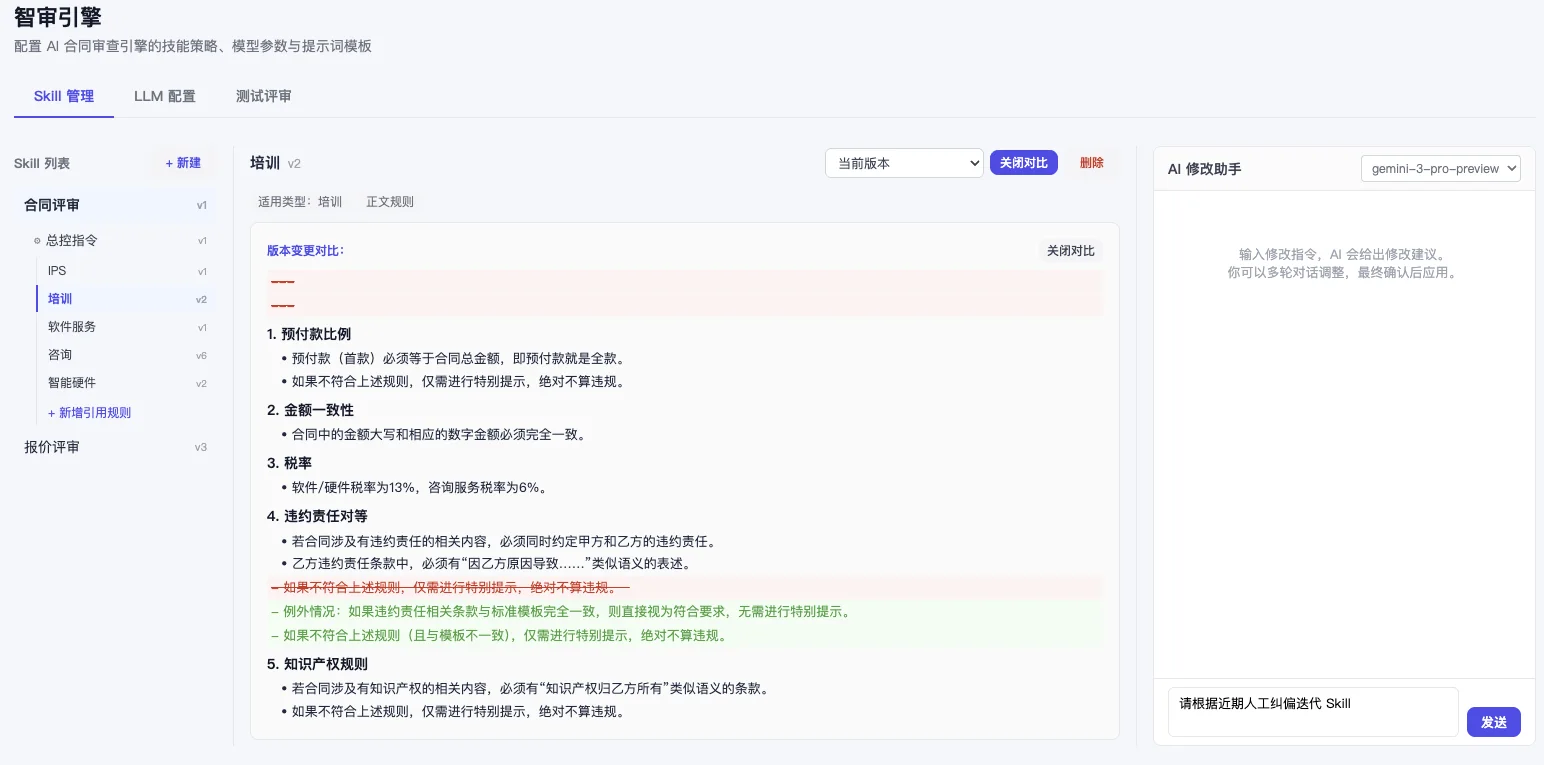The height and width of the screenshot is (765, 1544).
Task: Click the 4. 违约责任对等 heading
Action: [317, 516]
